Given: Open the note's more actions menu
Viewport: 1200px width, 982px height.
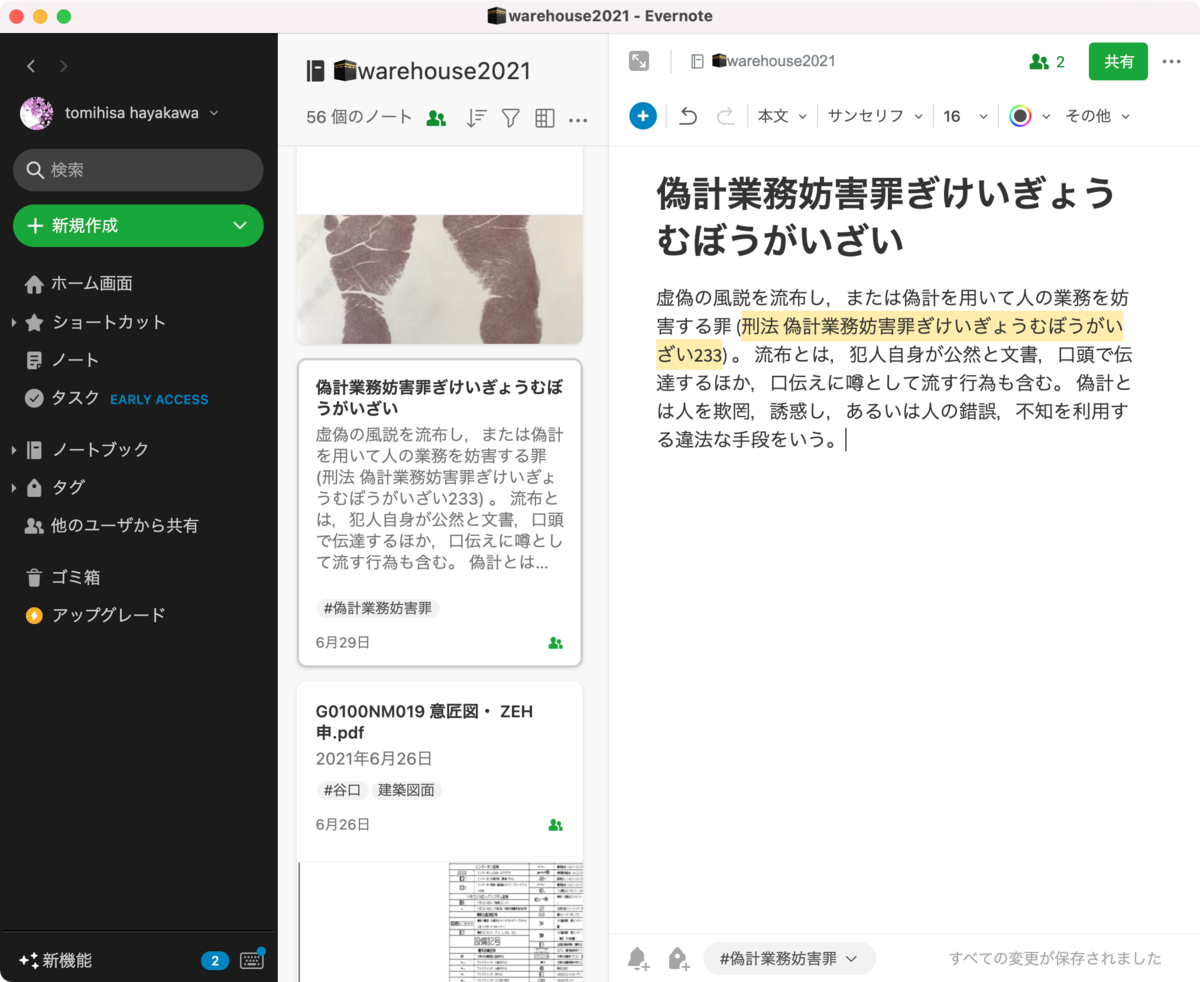Looking at the screenshot, I should tap(1172, 62).
